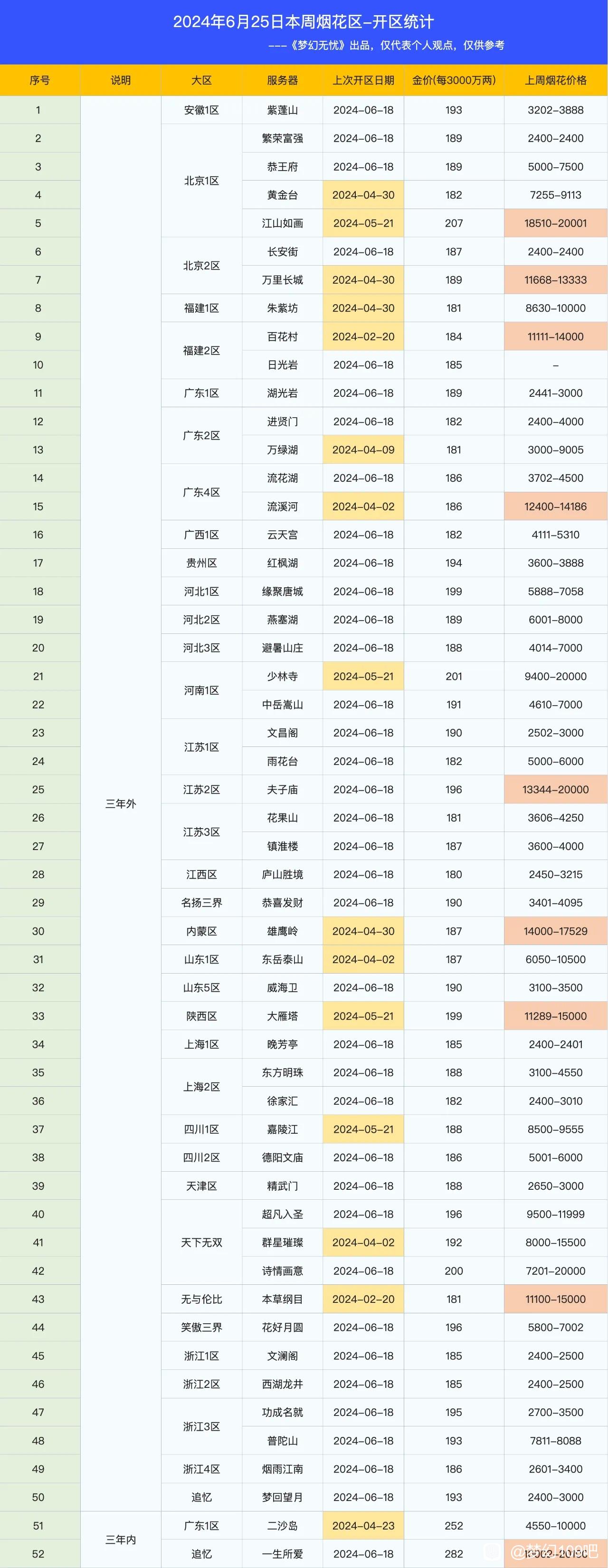Click the 本草纲目 server cell

point(283,1299)
